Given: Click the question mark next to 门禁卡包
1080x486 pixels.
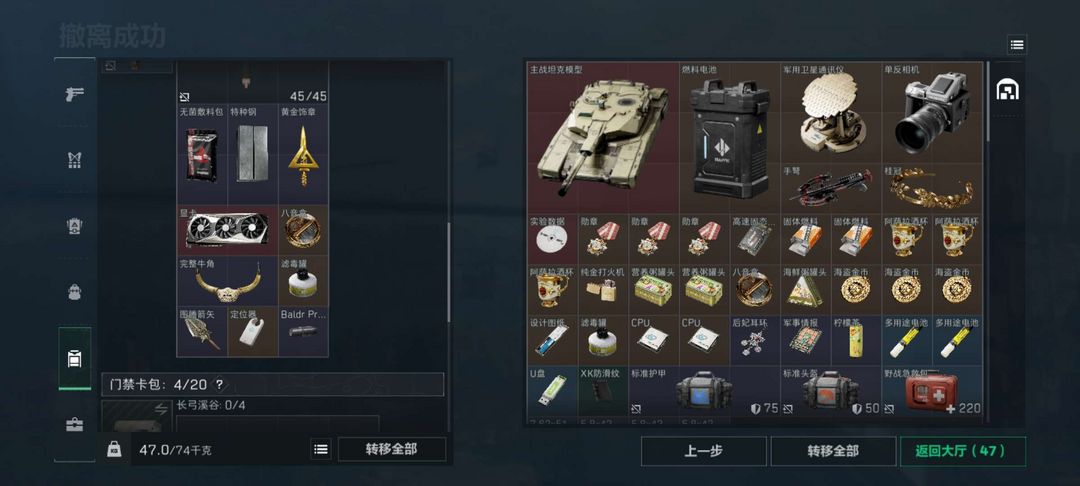Looking at the screenshot, I should coord(219,385).
